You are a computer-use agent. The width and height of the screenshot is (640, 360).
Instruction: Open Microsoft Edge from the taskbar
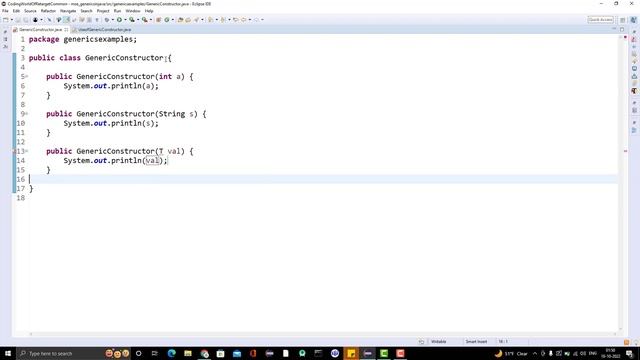coord(171,353)
